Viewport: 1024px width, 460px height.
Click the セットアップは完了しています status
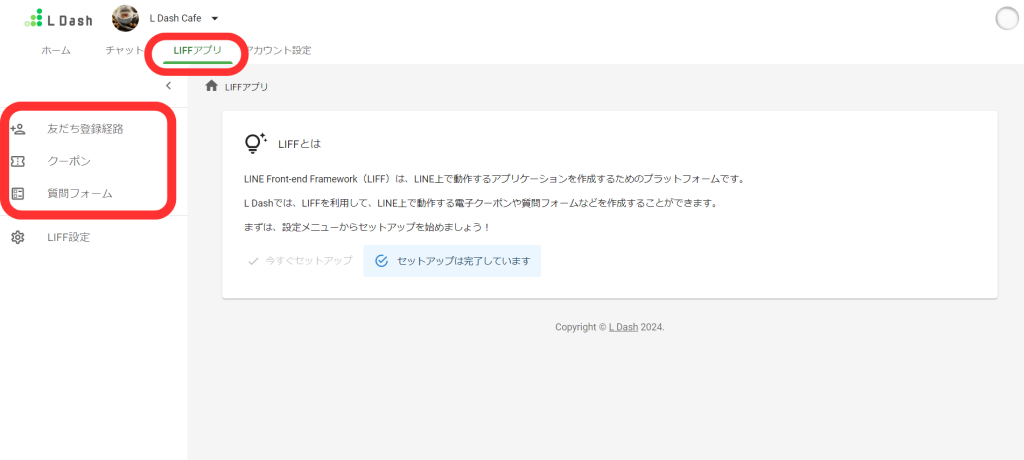pyautogui.click(x=452, y=261)
